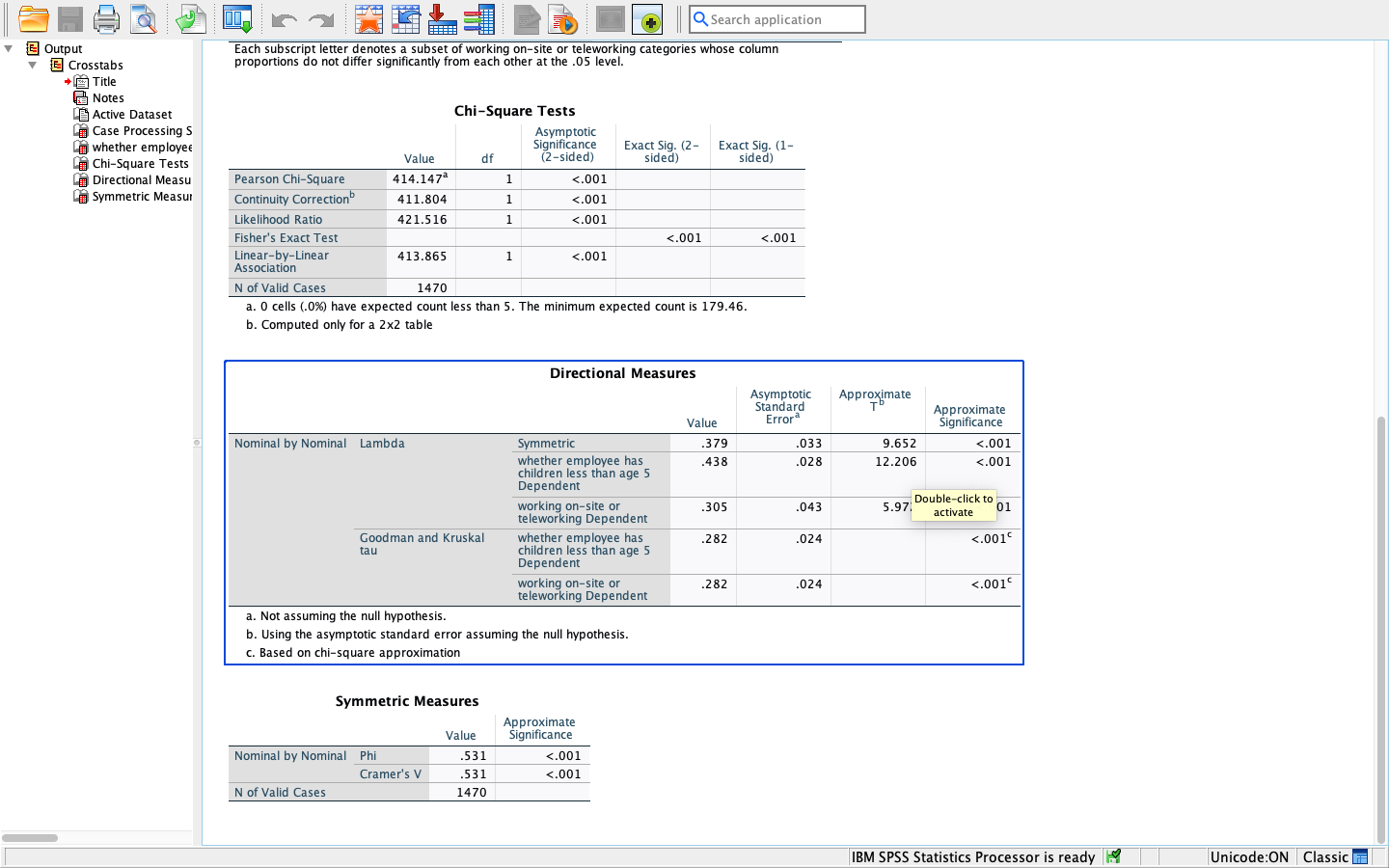Click the Unicode:ON status indicator
The image size is (1389, 868).
(x=1249, y=856)
